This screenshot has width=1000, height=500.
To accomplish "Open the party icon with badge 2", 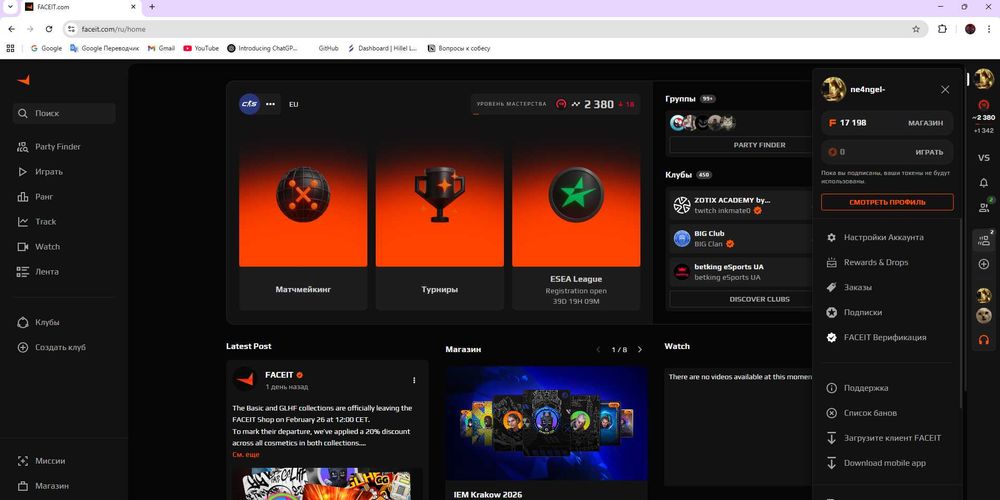I will coord(983,240).
